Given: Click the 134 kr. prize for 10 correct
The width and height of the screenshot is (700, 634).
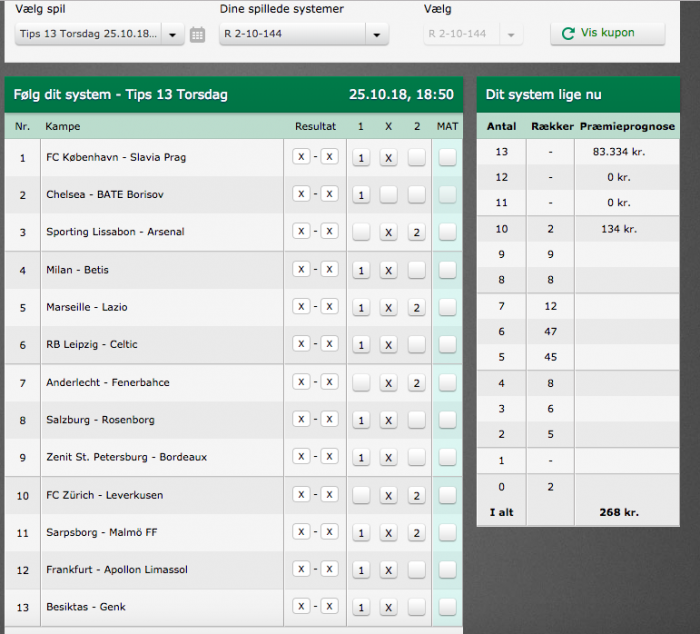Looking at the screenshot, I should (x=619, y=229).
